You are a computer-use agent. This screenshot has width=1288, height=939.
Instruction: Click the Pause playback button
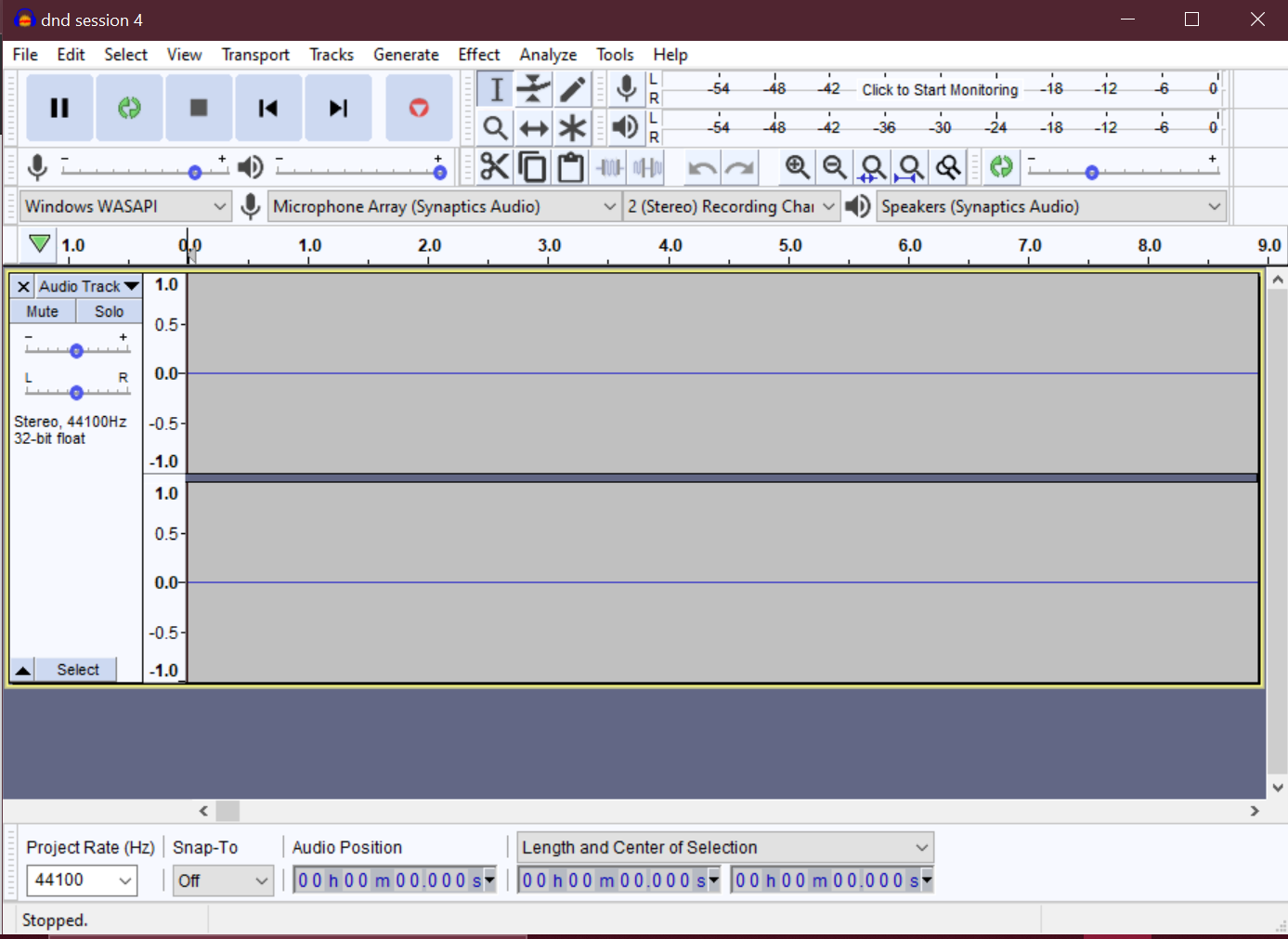click(59, 108)
